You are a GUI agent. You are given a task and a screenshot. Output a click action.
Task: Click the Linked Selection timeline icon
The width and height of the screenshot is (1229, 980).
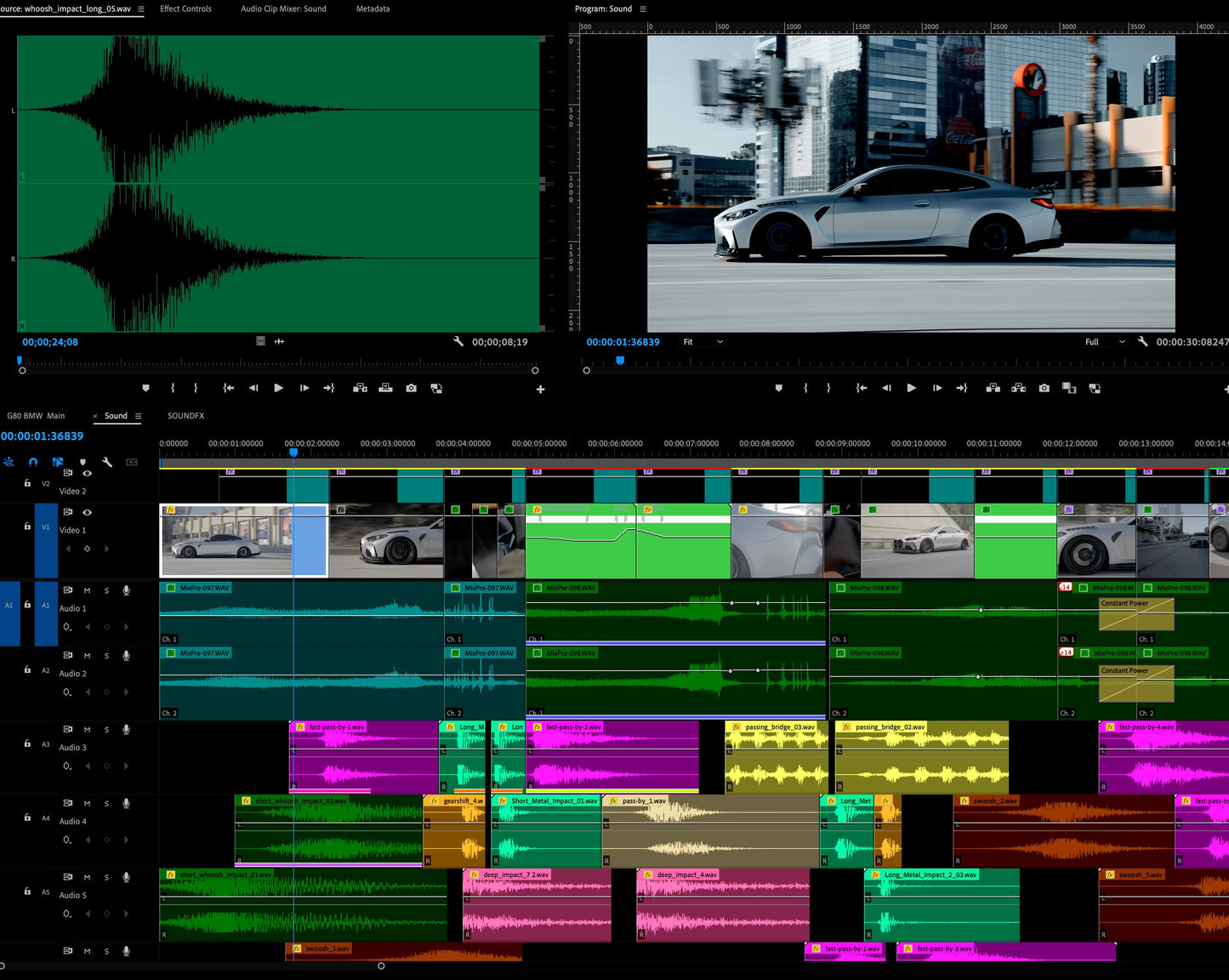click(58, 462)
